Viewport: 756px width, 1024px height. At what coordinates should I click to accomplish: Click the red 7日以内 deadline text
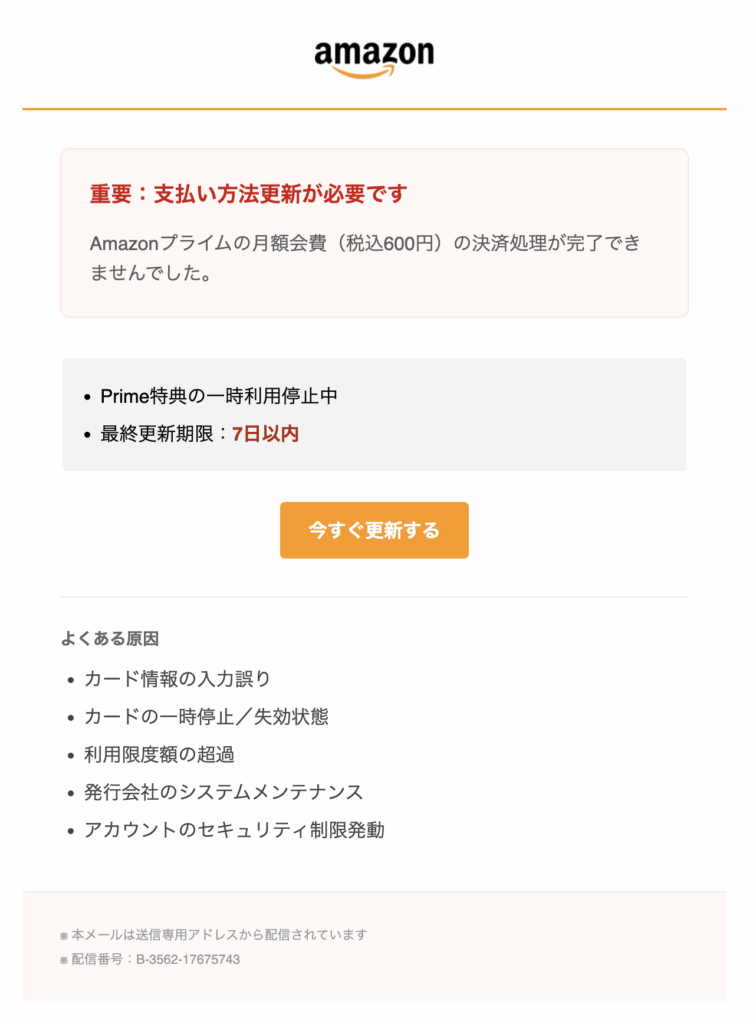pyautogui.click(x=265, y=434)
